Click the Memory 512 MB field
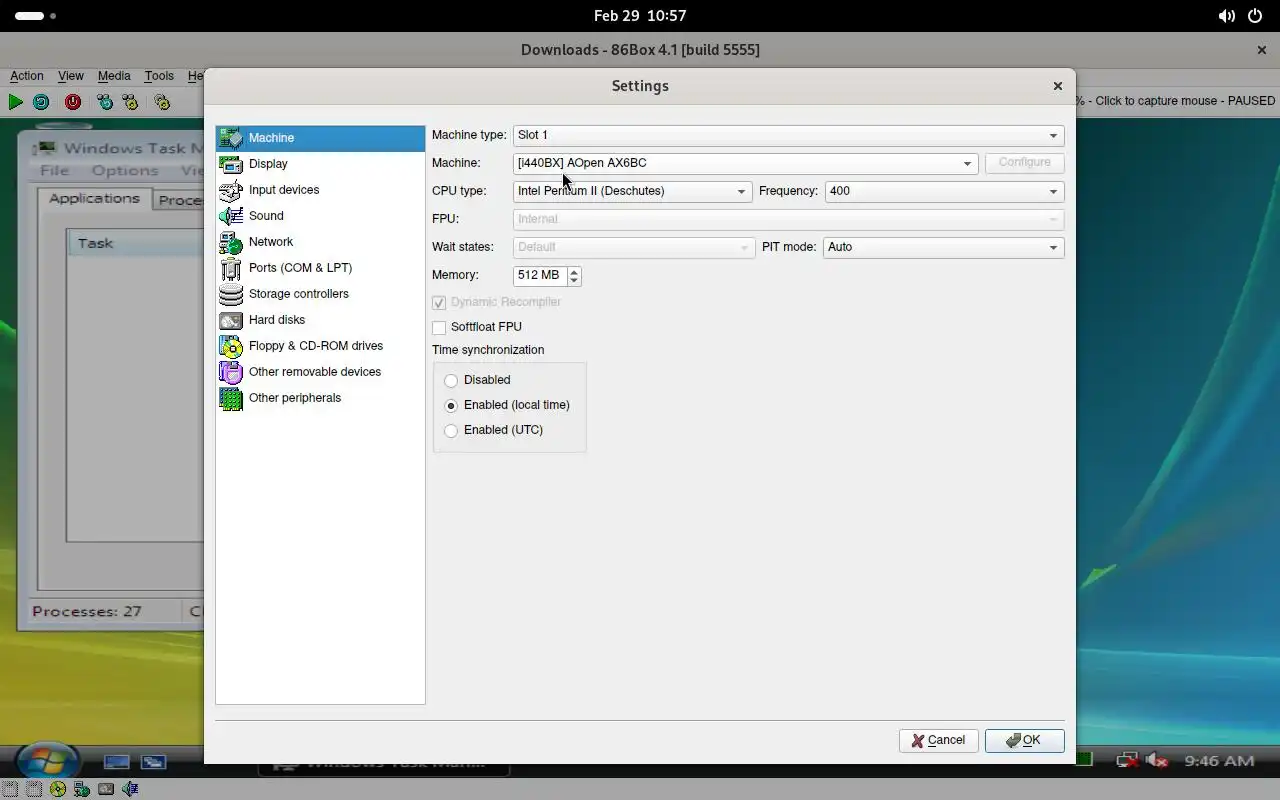1280x800 pixels. [x=540, y=275]
